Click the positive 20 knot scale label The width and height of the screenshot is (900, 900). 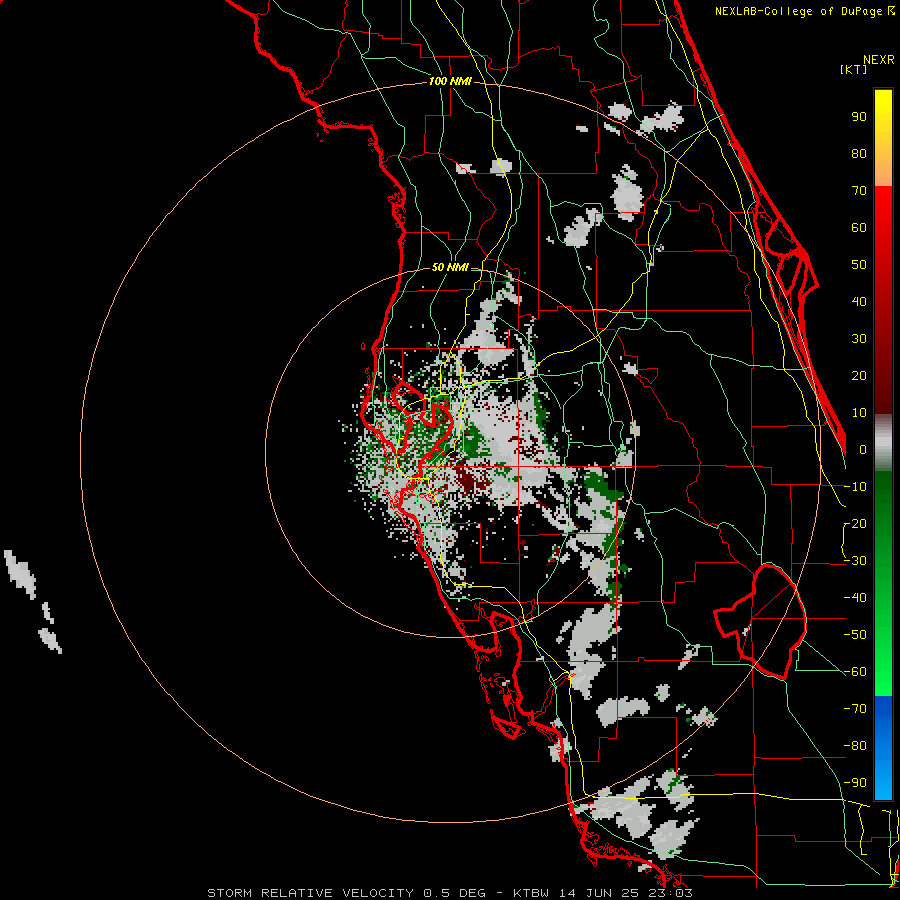pyautogui.click(x=859, y=376)
